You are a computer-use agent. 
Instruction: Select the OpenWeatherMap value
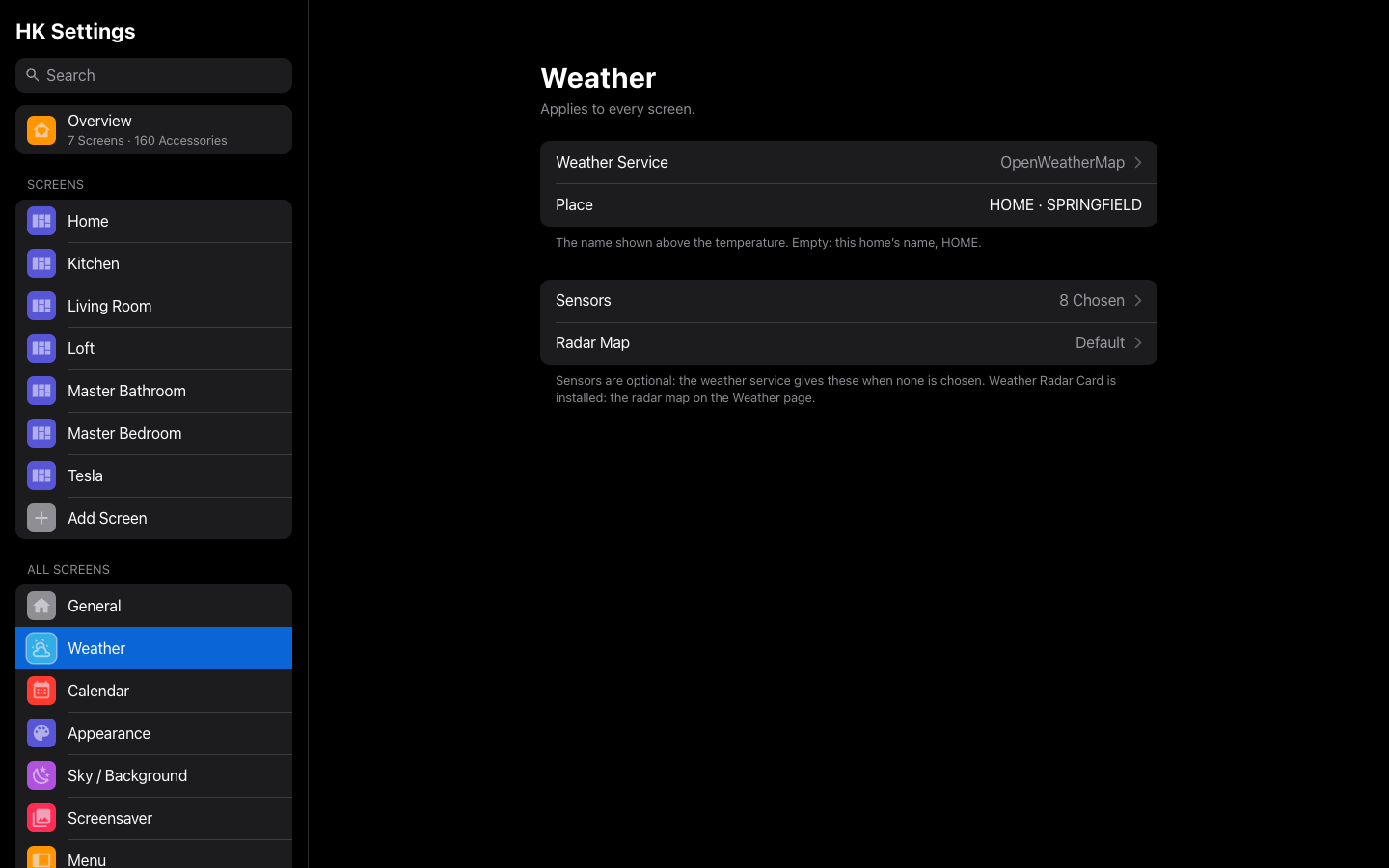point(1062,162)
